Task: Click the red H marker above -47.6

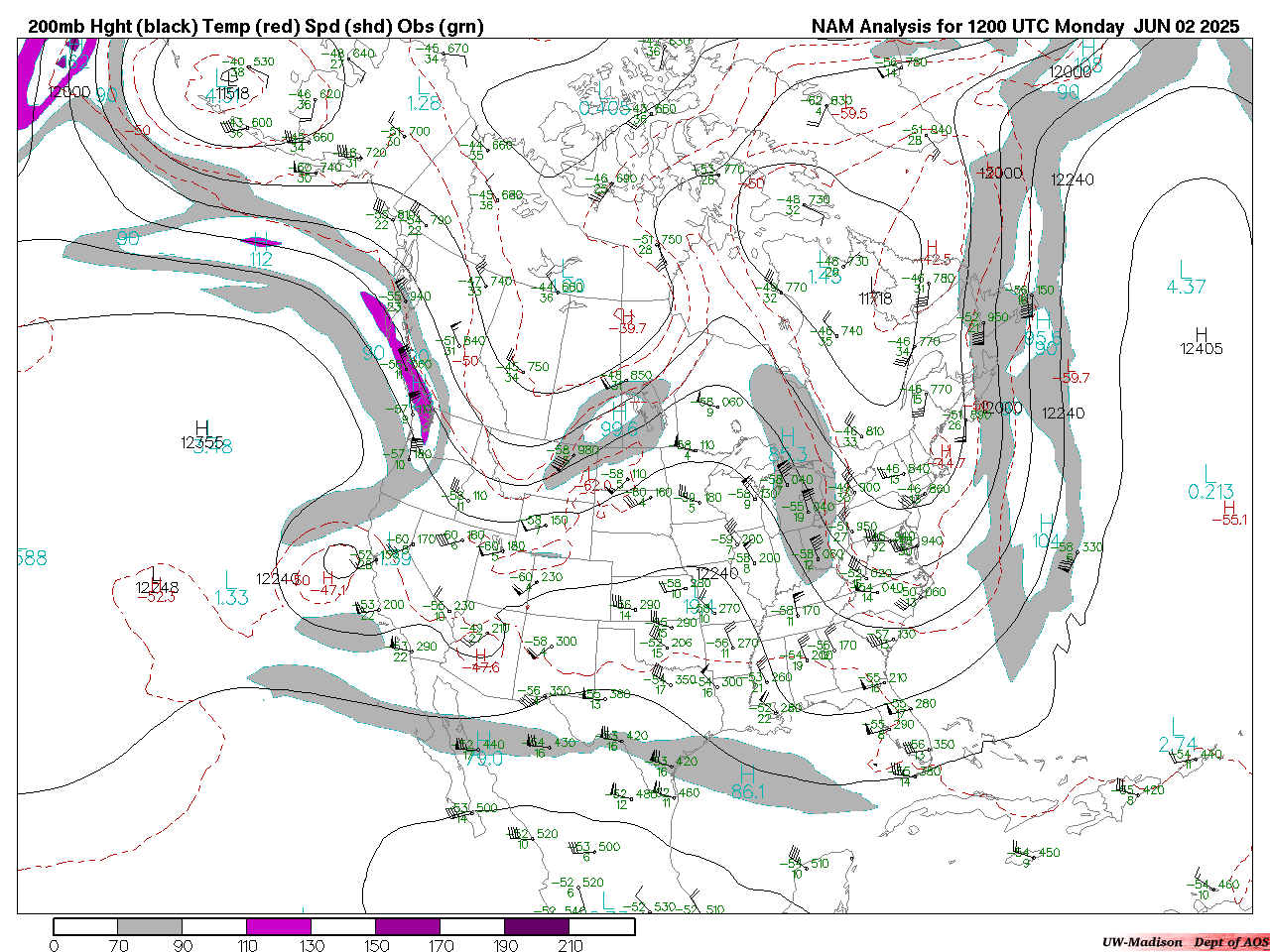Action: tap(481, 654)
